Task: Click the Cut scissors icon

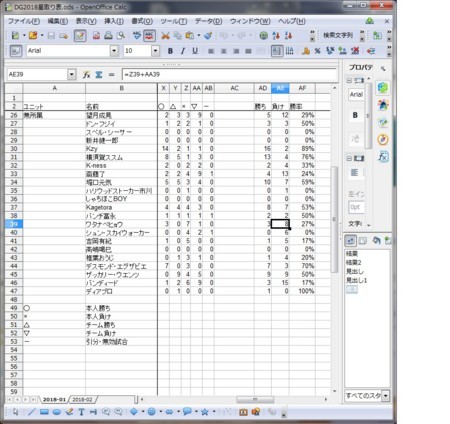Action: (x=165, y=35)
